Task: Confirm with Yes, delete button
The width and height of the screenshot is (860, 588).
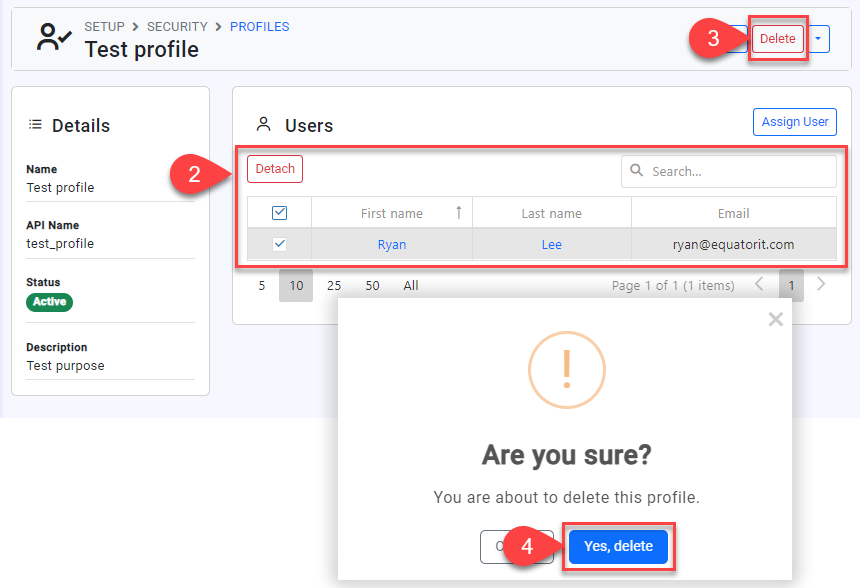Action: pos(618,546)
